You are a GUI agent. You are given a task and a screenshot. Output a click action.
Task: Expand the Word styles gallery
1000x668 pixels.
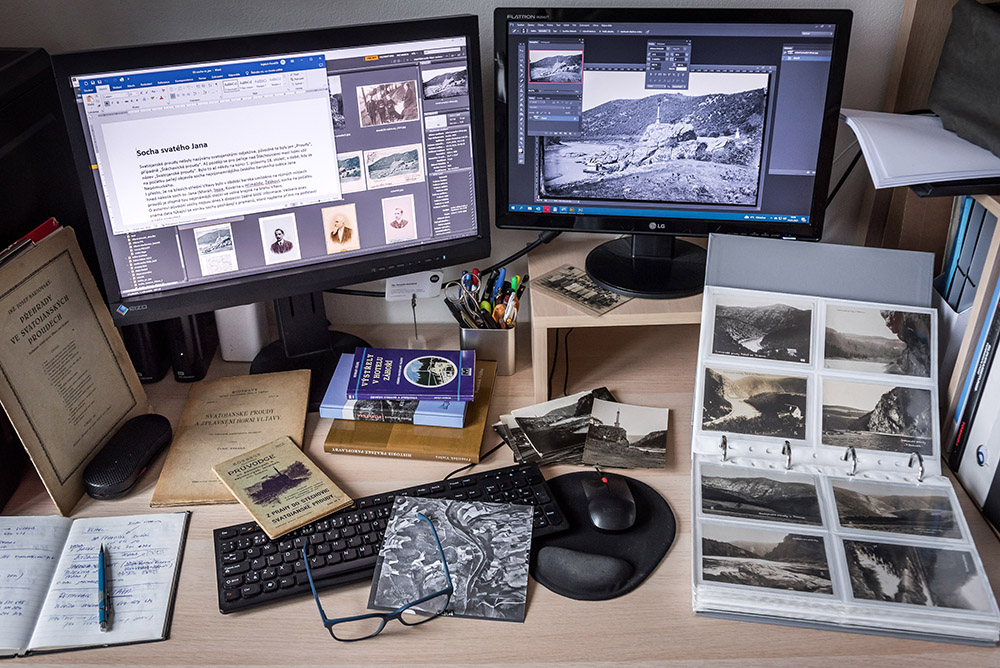pyautogui.click(x=285, y=86)
